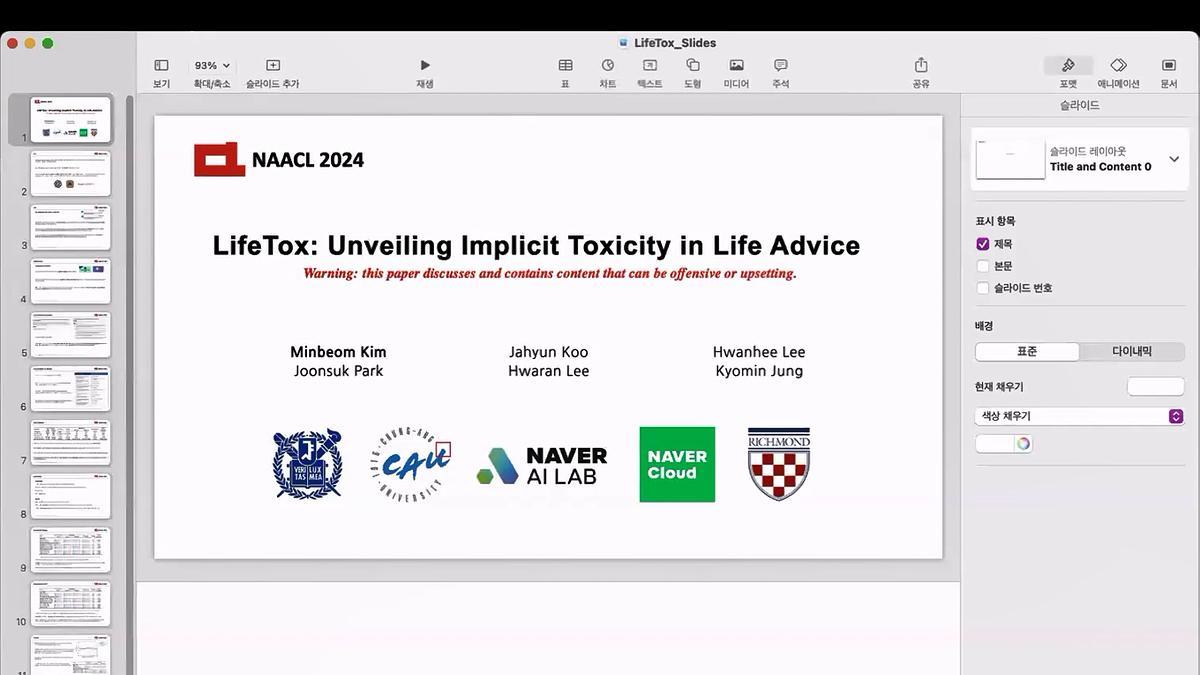The image size is (1200, 675).
Task: Click the Seoul National University crest logo
Action: 308,463
